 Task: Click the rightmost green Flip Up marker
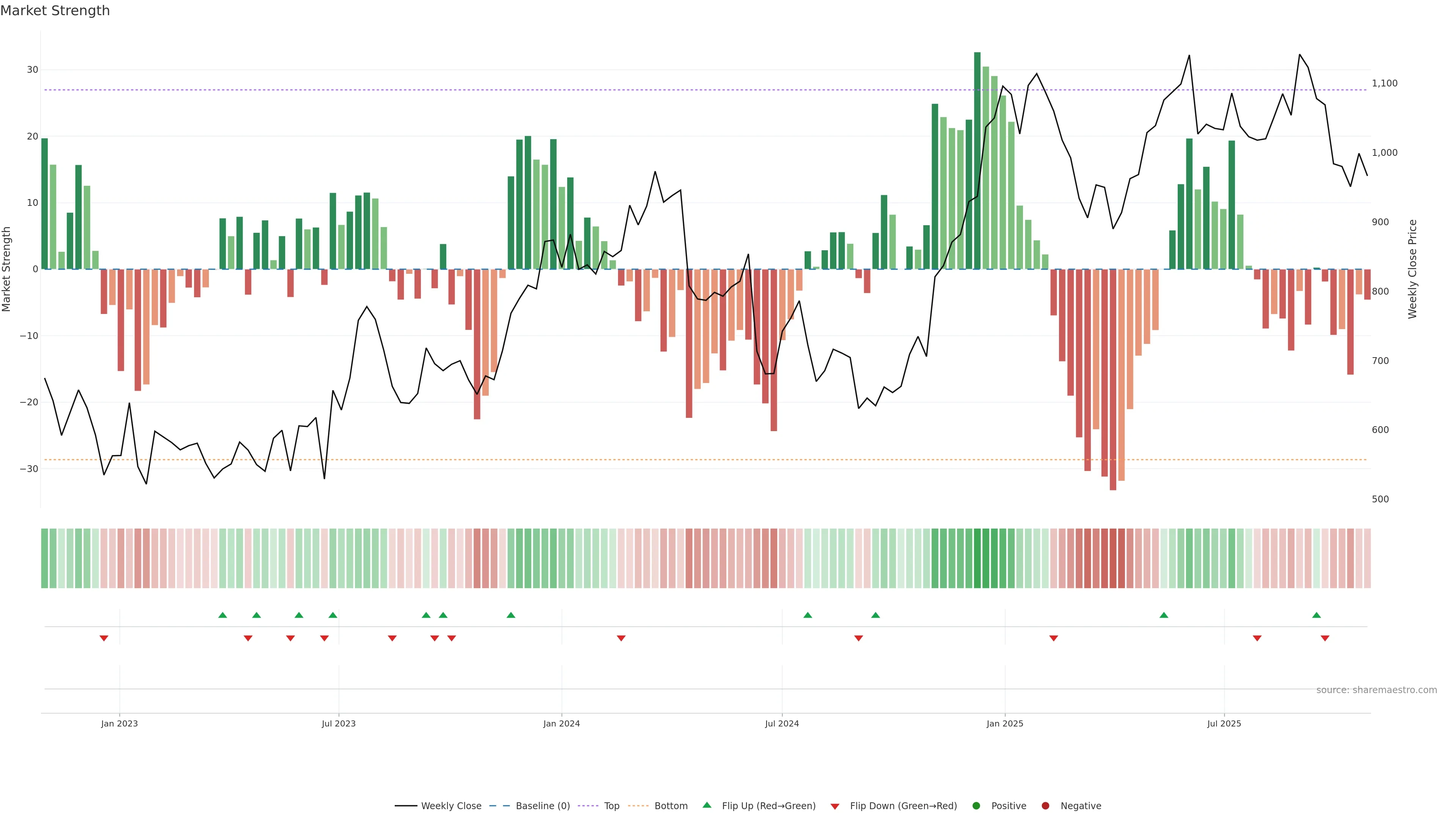click(1316, 615)
